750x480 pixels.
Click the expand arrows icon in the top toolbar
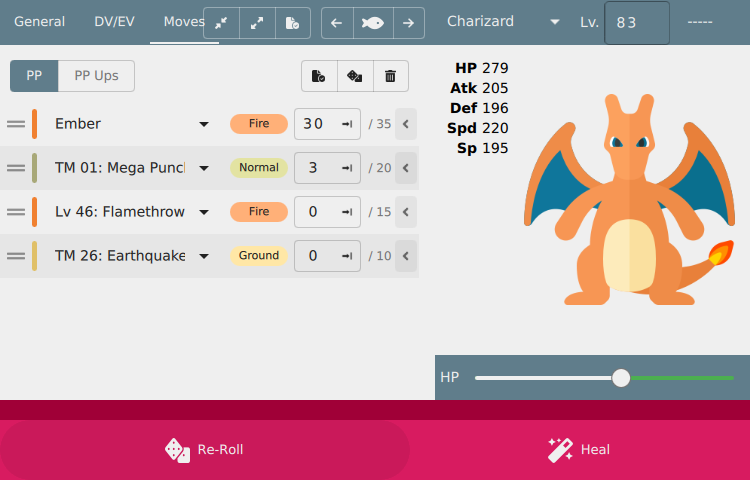point(257,23)
